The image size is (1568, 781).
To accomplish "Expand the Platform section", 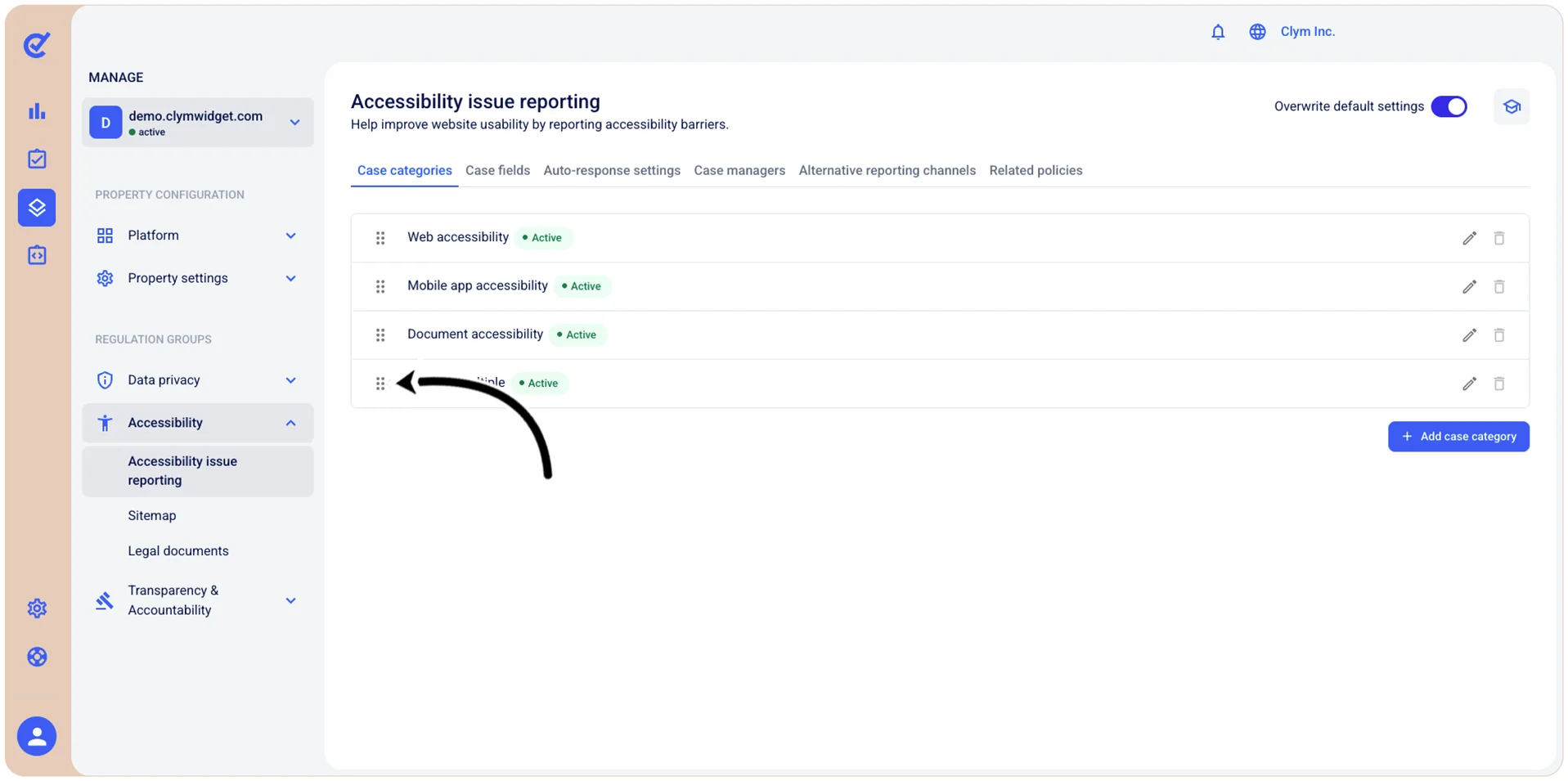I will (x=198, y=236).
